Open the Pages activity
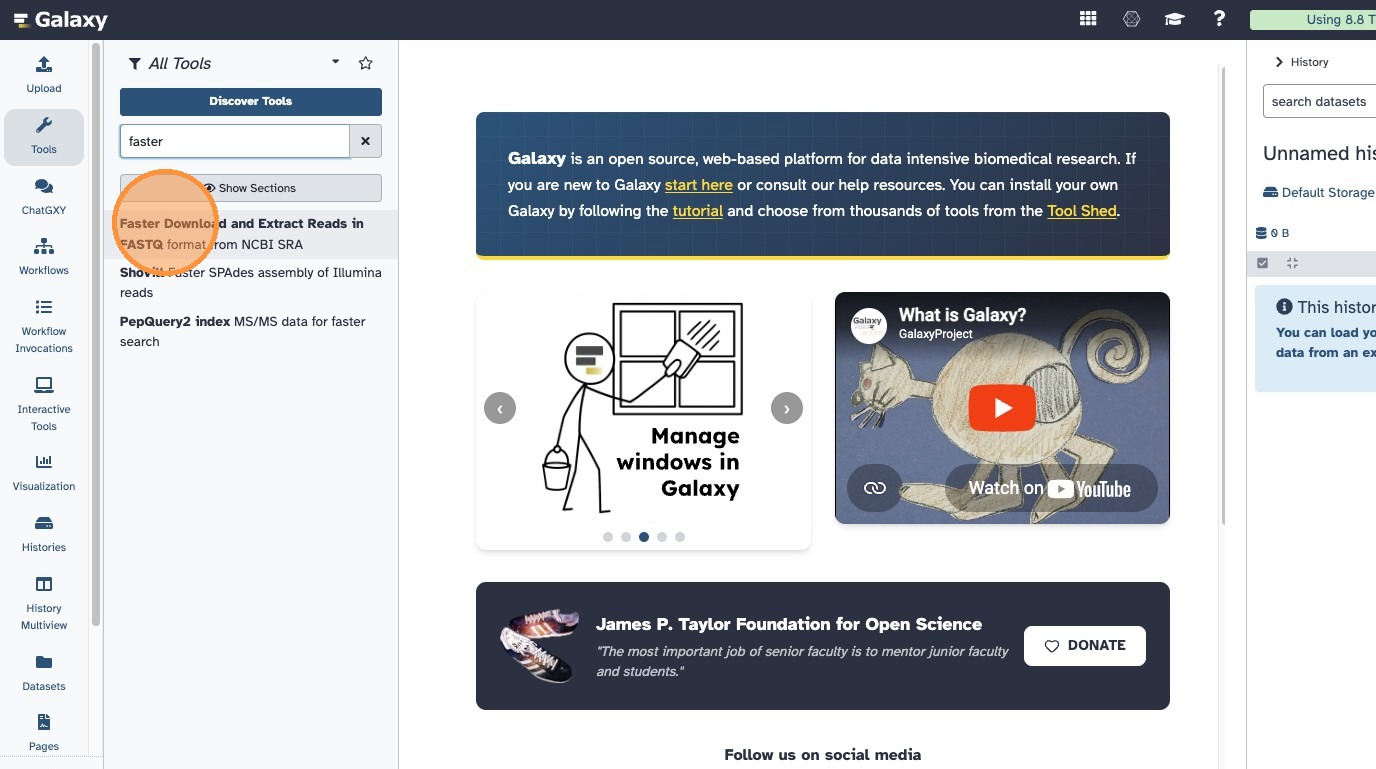 pyautogui.click(x=44, y=733)
